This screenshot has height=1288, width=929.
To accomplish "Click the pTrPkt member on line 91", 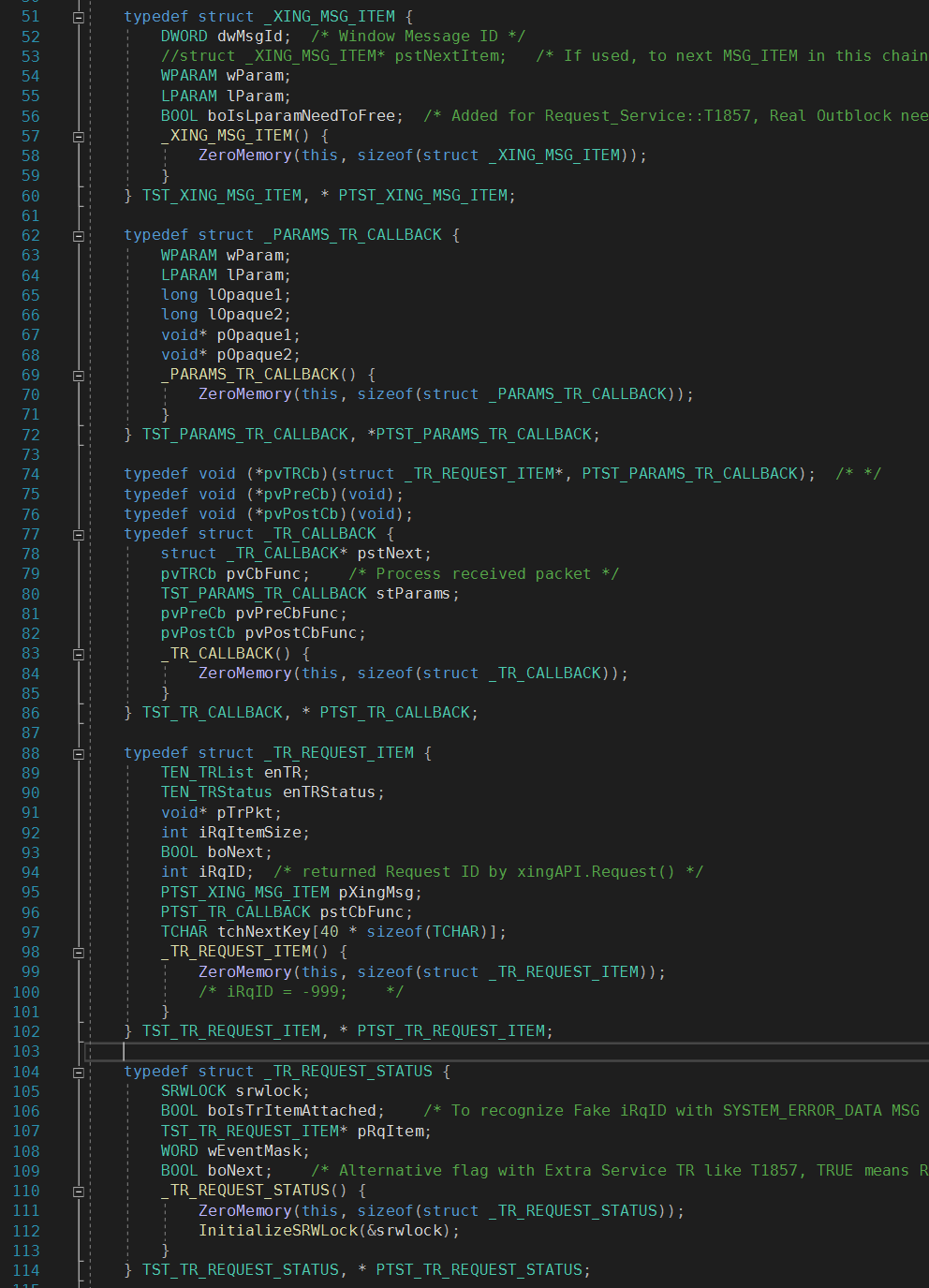I will click(244, 813).
